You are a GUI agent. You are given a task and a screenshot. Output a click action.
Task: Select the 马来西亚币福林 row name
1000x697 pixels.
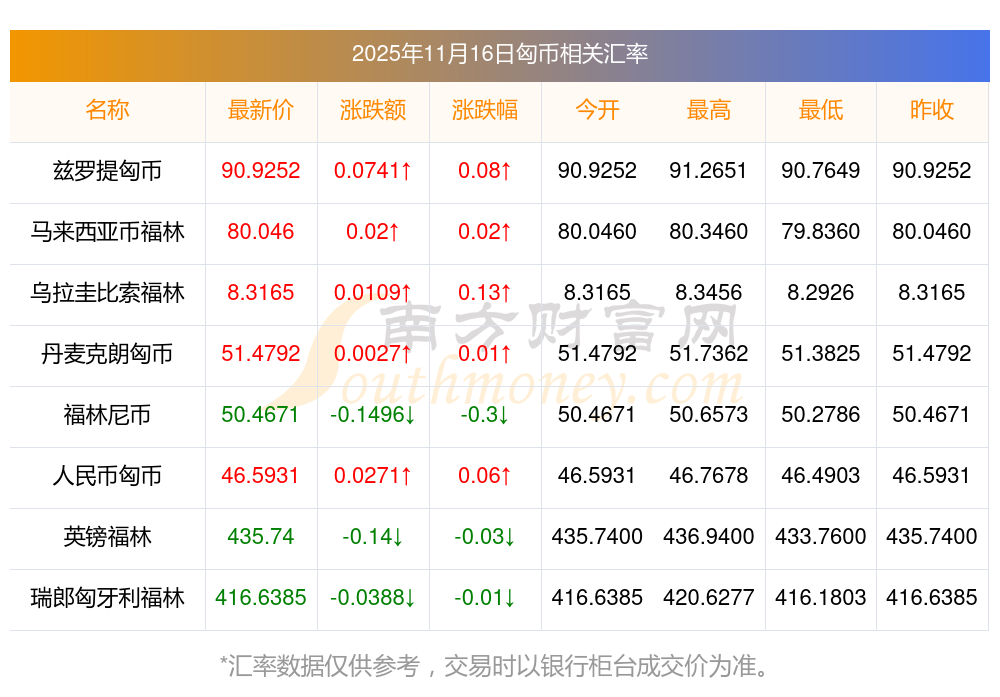pyautogui.click(x=107, y=231)
